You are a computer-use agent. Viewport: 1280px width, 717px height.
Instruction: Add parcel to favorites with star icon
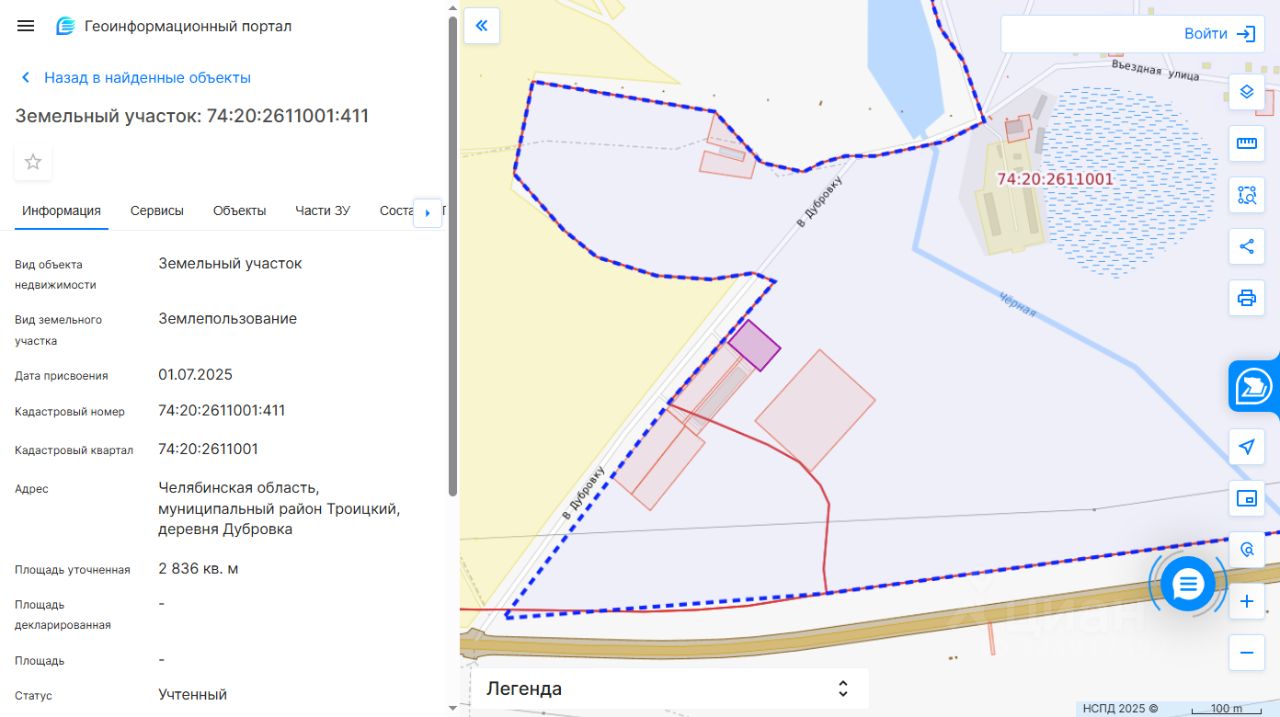pyautogui.click(x=33, y=161)
